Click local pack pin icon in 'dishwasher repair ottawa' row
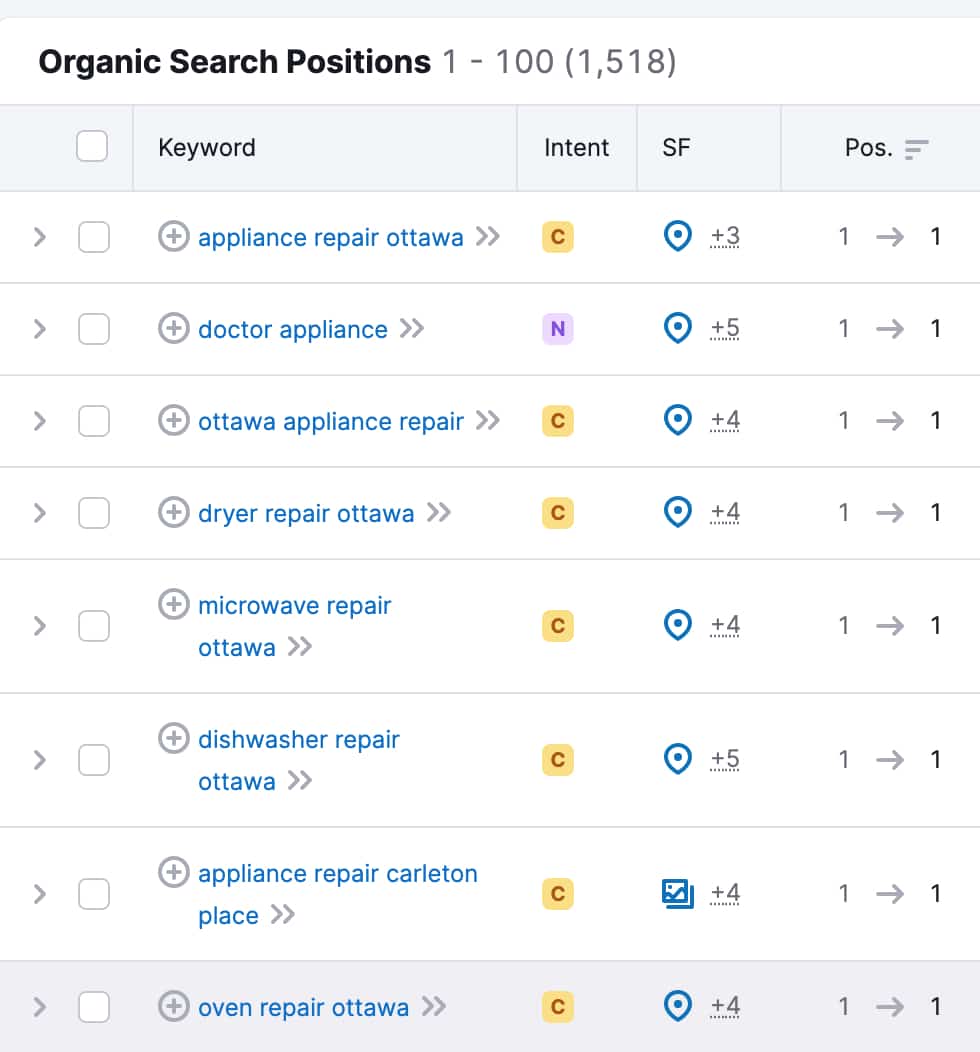 pyautogui.click(x=677, y=759)
